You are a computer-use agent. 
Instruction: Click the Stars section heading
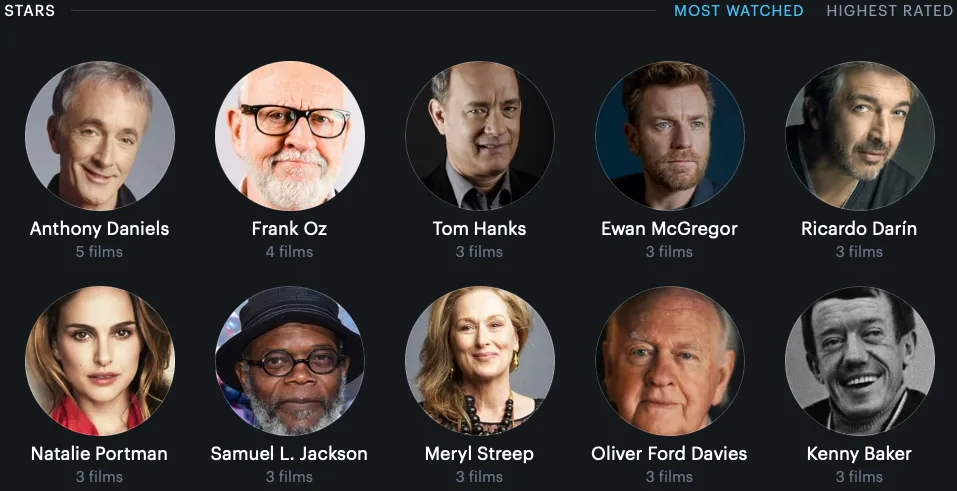tap(29, 11)
